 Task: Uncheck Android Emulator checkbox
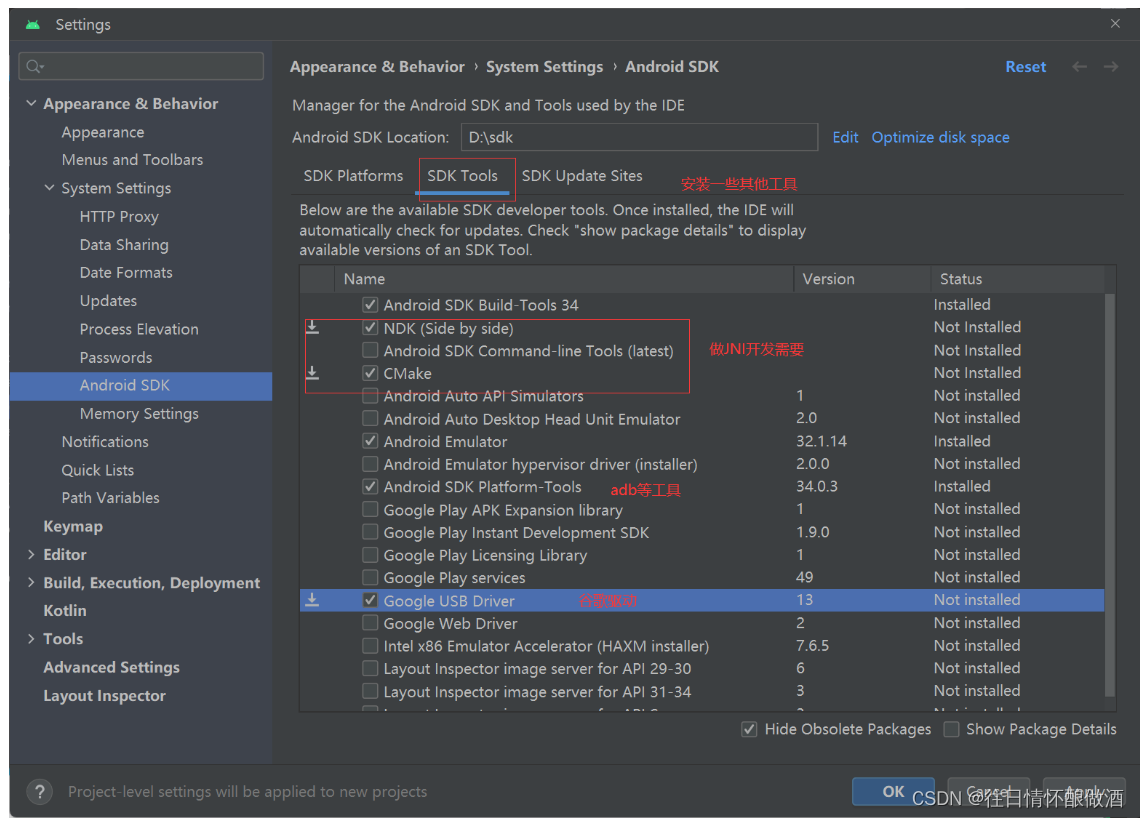(x=370, y=441)
